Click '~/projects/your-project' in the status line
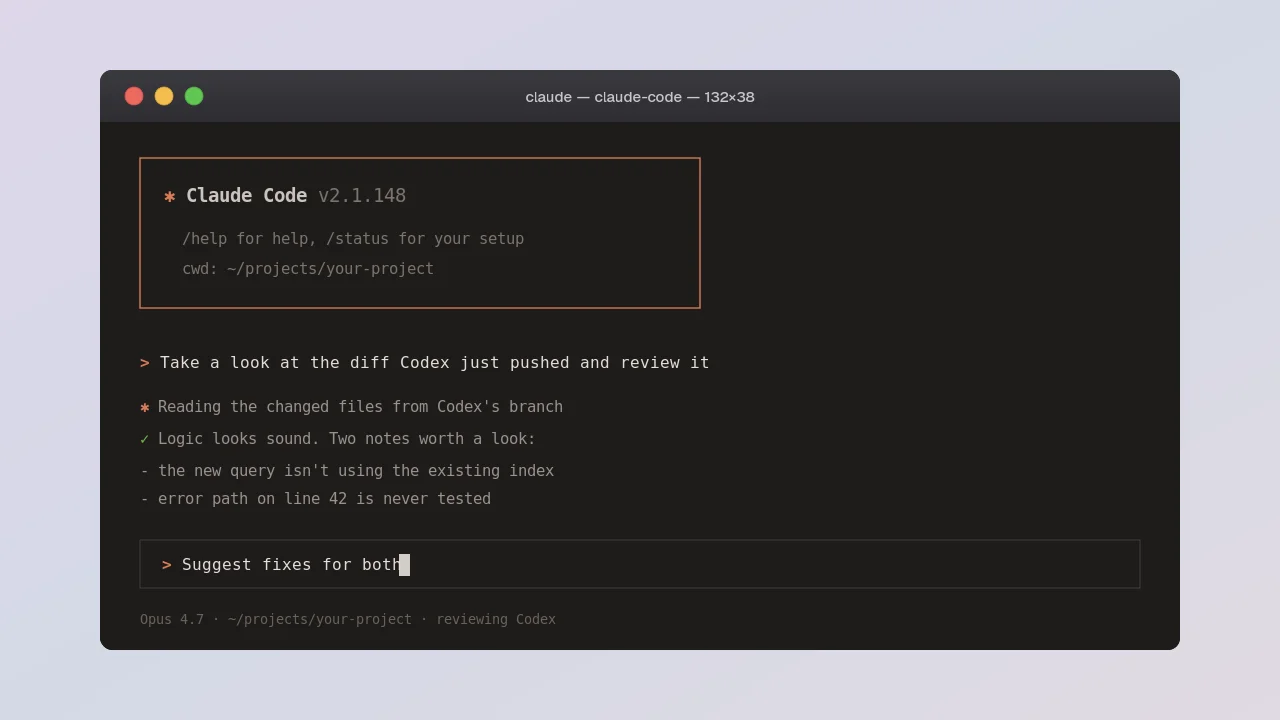The height and width of the screenshot is (720, 1280). tap(320, 620)
